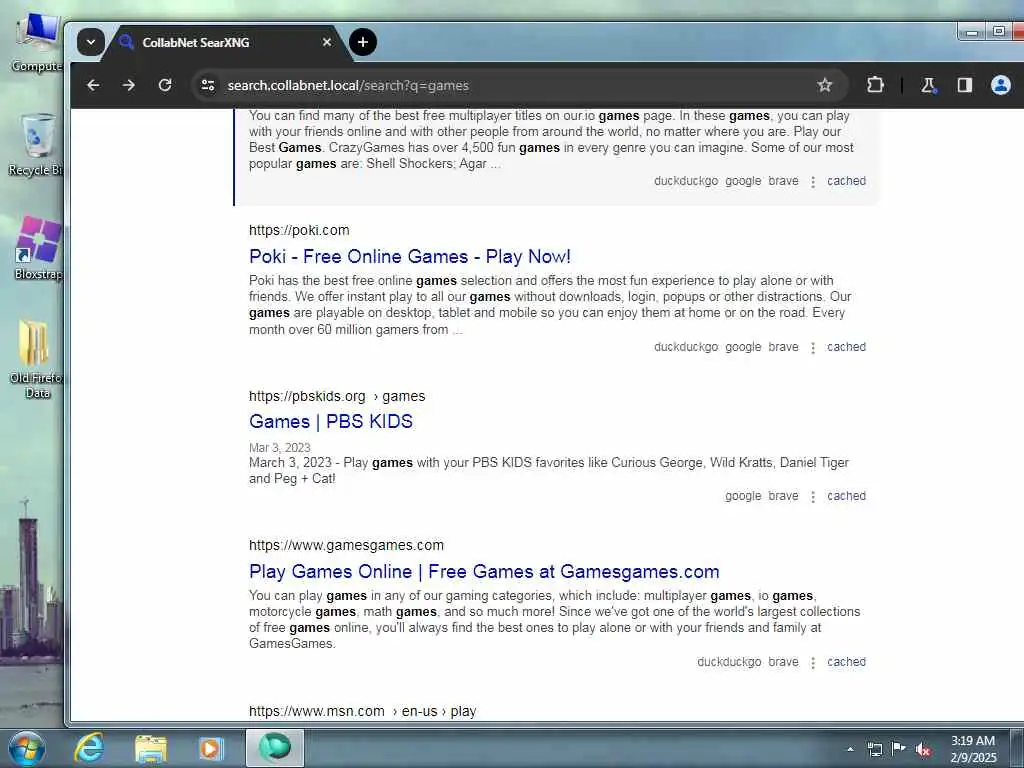This screenshot has height=768, width=1024.
Task: Show hidden system tray icons arrow
Action: click(x=850, y=749)
